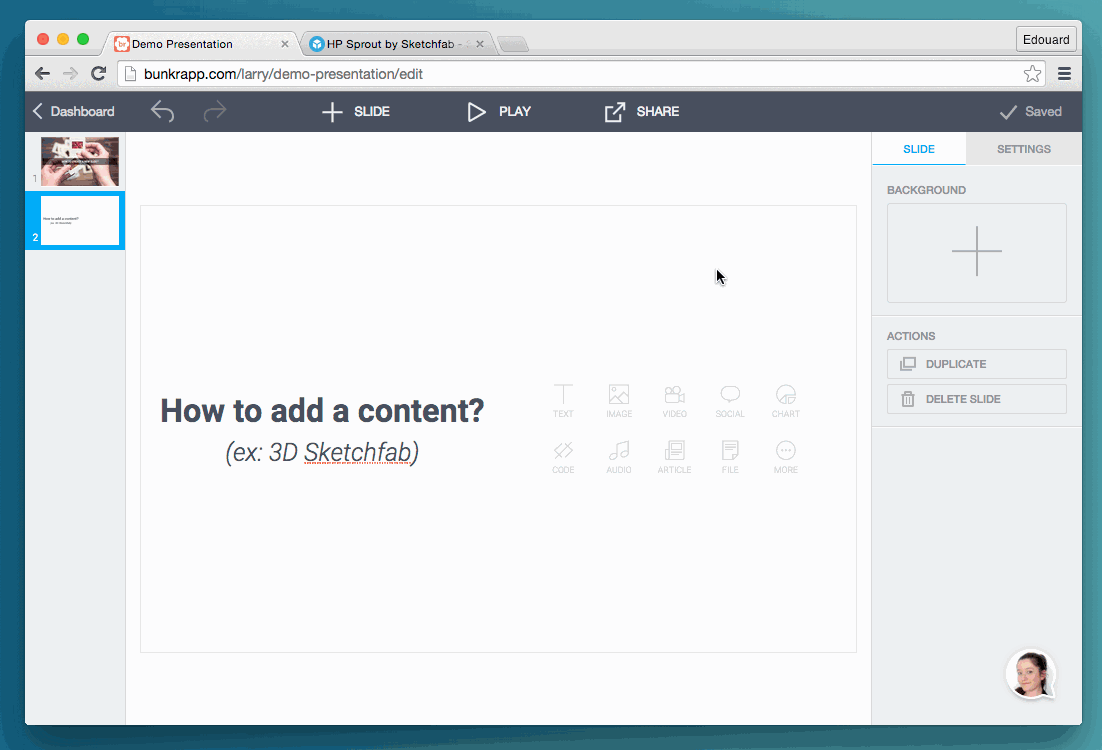Screen dimensions: 1102x750
Task: Open the chat support avatar
Action: 1031,674
